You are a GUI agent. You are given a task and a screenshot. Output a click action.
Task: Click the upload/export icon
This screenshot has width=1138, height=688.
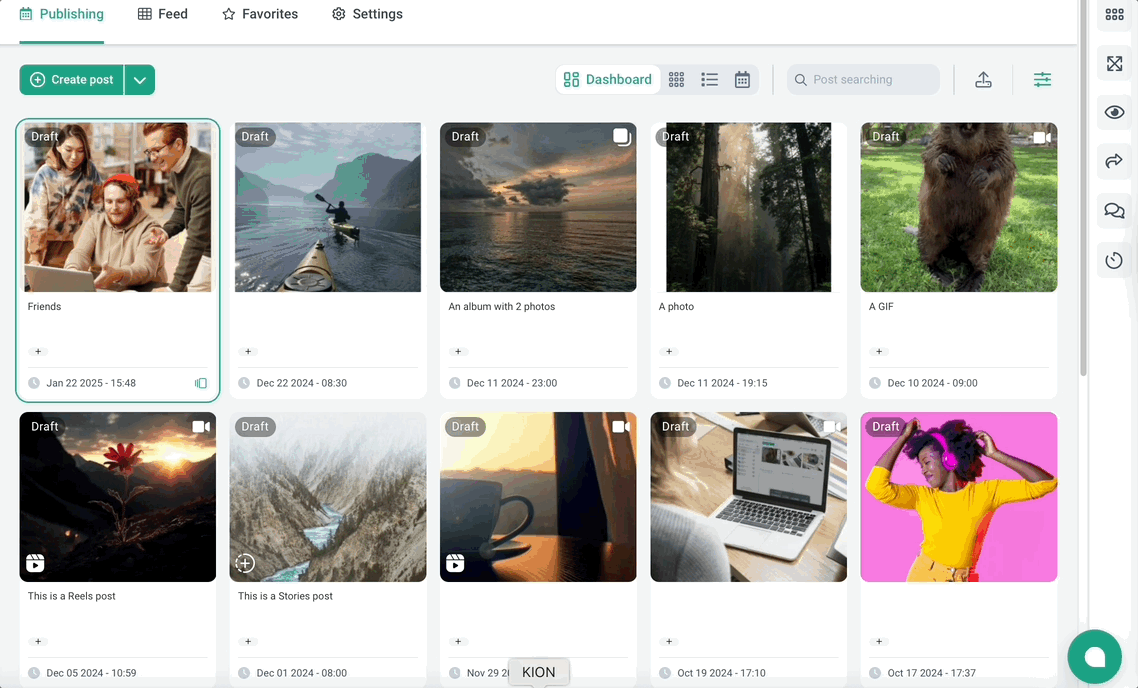point(983,80)
